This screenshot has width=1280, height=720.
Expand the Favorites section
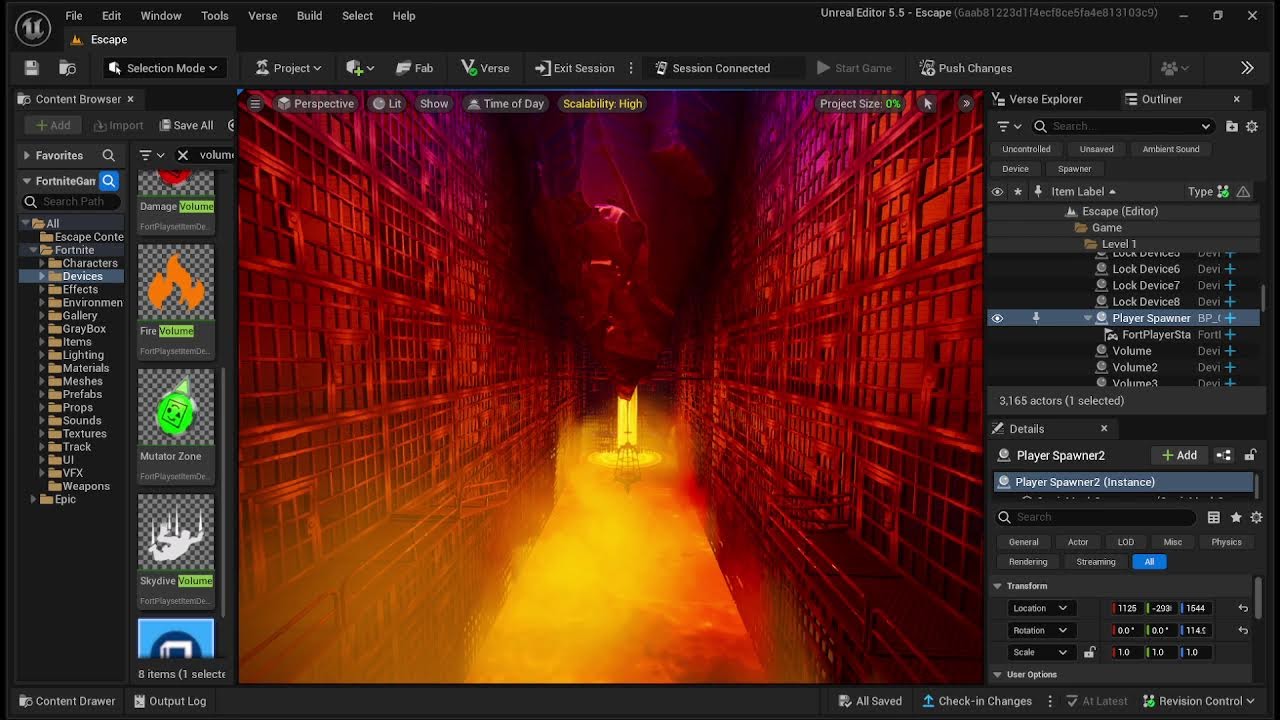point(27,155)
